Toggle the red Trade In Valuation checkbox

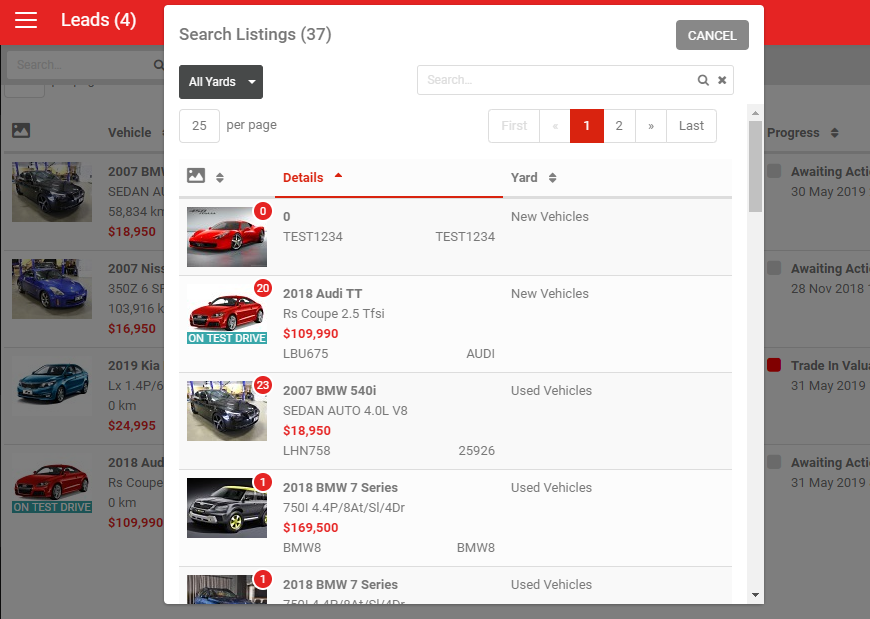[x=774, y=365]
